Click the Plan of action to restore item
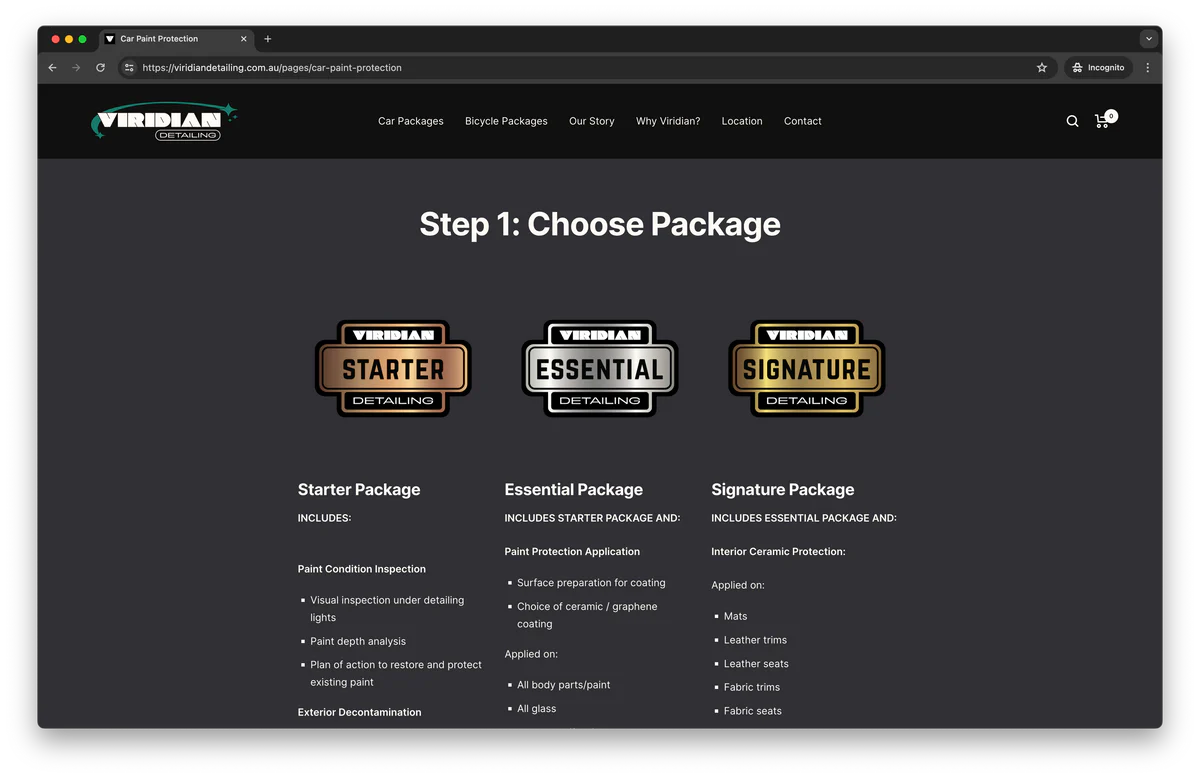The image size is (1200, 778). click(396, 673)
